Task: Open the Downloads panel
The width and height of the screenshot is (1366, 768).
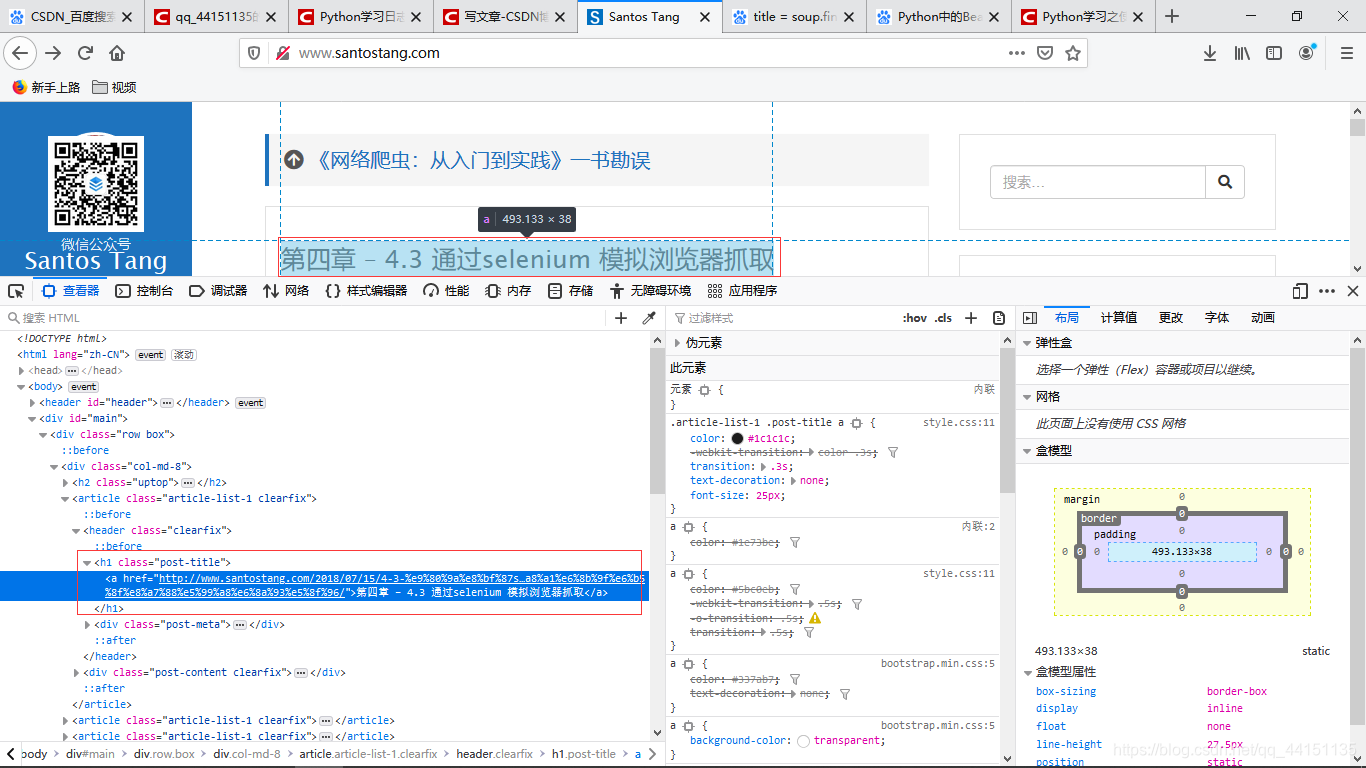Action: (1209, 53)
